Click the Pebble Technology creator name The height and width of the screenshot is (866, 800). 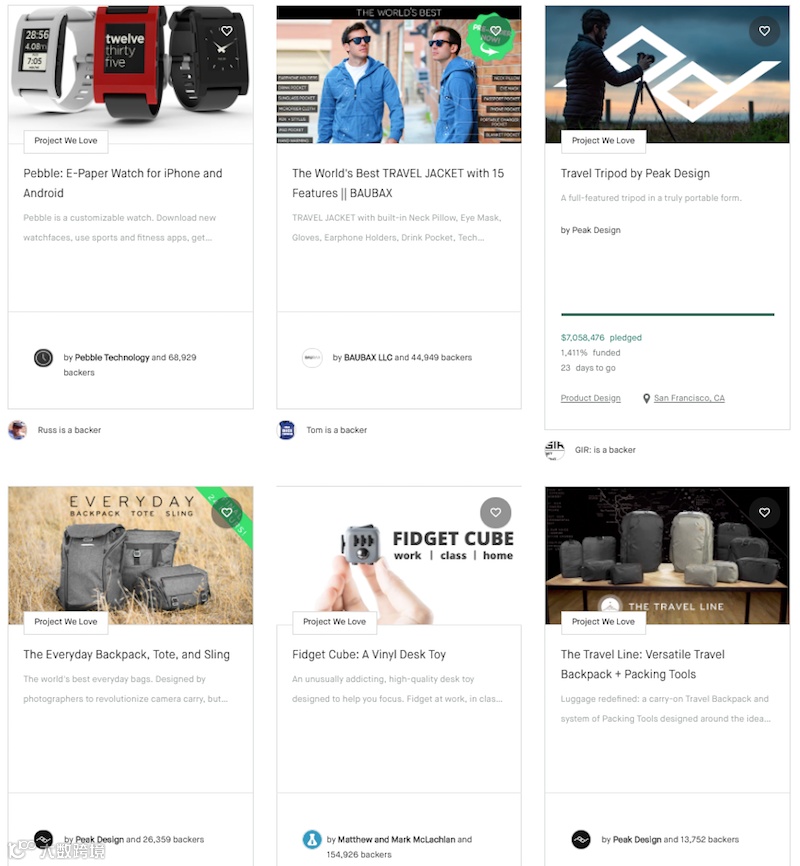pyautogui.click(x=112, y=357)
